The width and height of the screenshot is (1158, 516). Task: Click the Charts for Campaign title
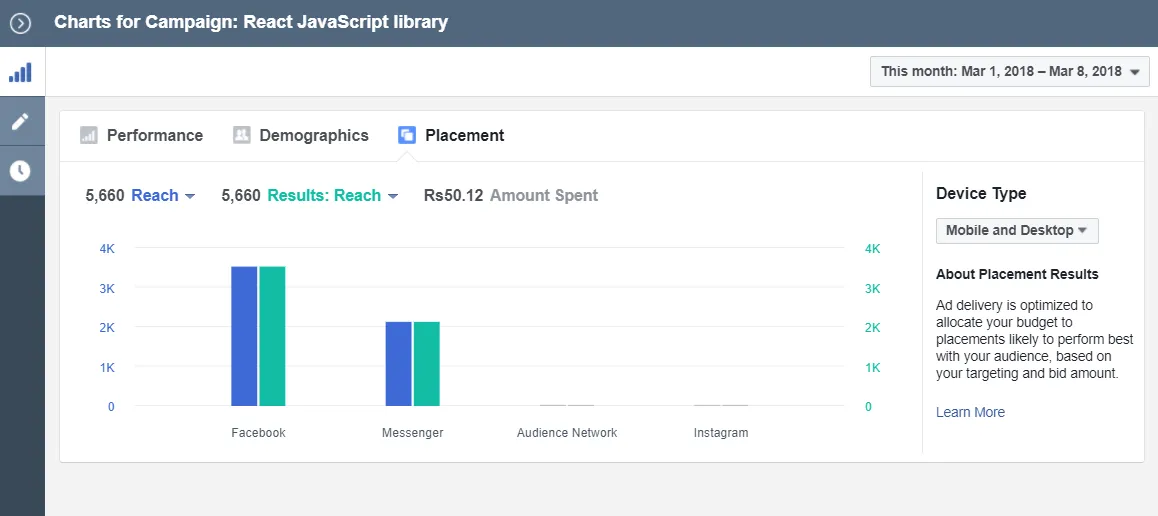click(x=251, y=22)
